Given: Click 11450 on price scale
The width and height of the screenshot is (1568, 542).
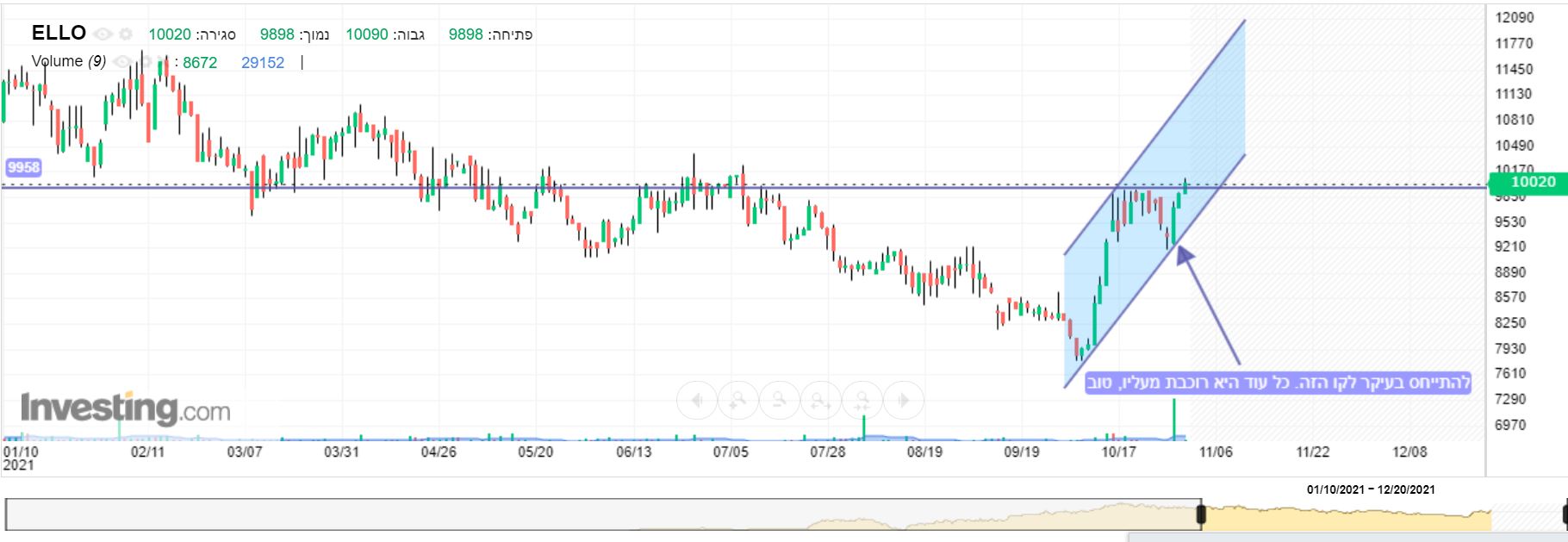Looking at the screenshot, I should pyautogui.click(x=1515, y=69).
